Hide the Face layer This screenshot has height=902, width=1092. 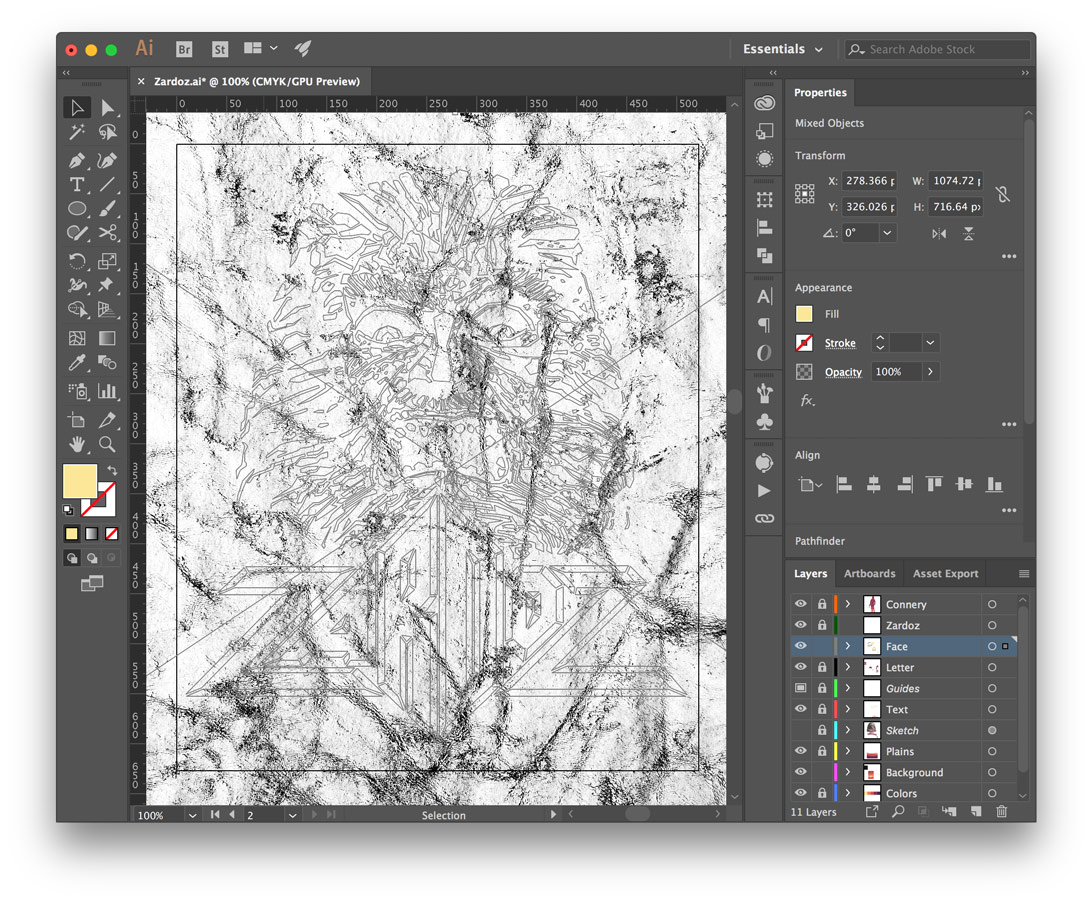[801, 646]
